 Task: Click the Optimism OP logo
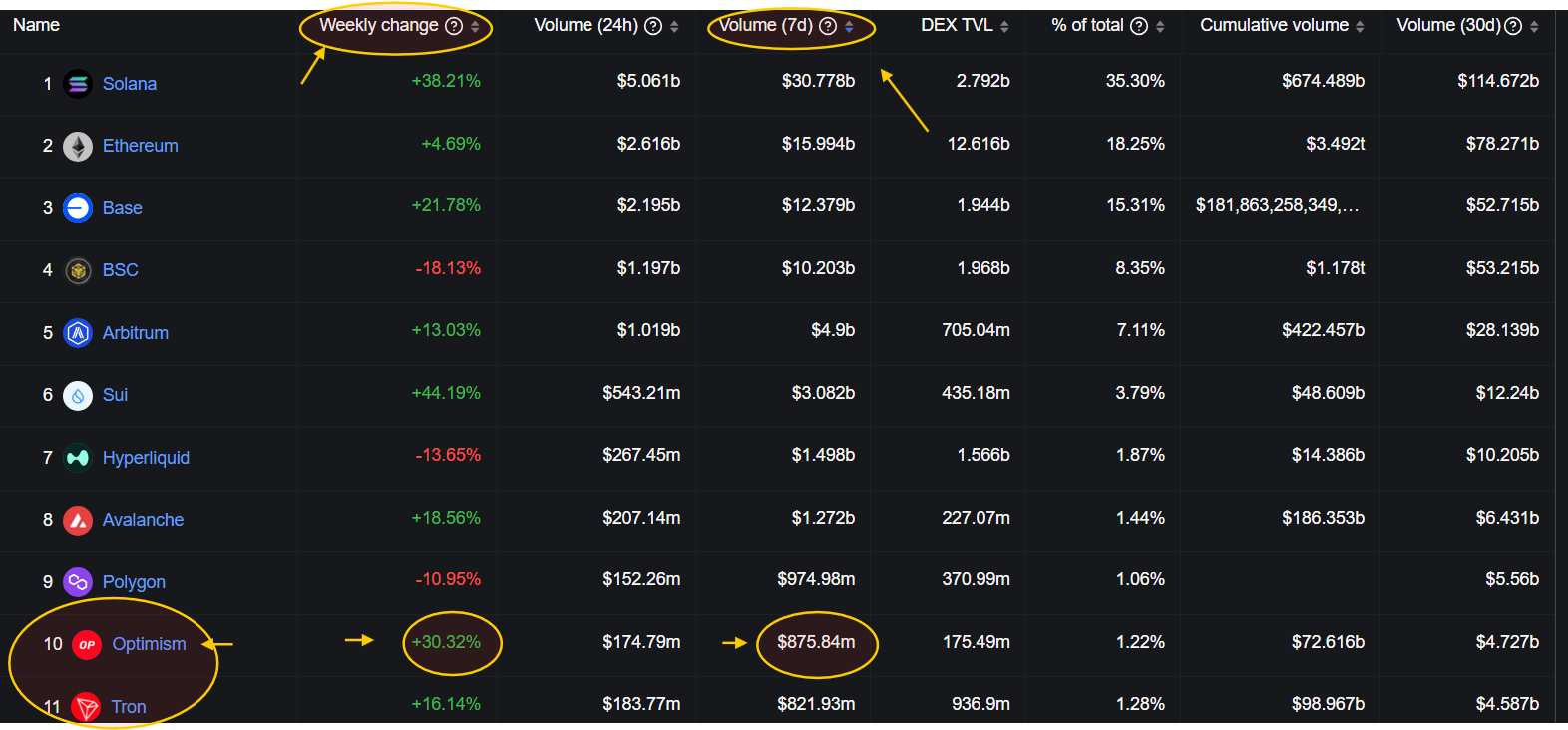click(x=87, y=644)
